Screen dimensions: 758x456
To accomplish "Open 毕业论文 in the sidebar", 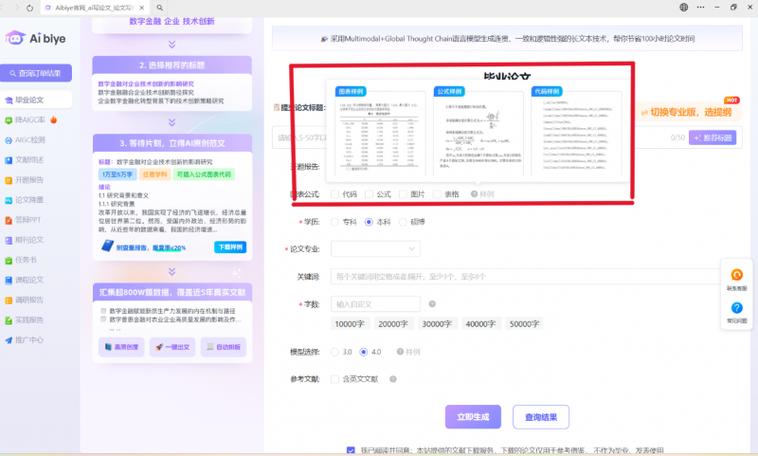I will pos(36,100).
